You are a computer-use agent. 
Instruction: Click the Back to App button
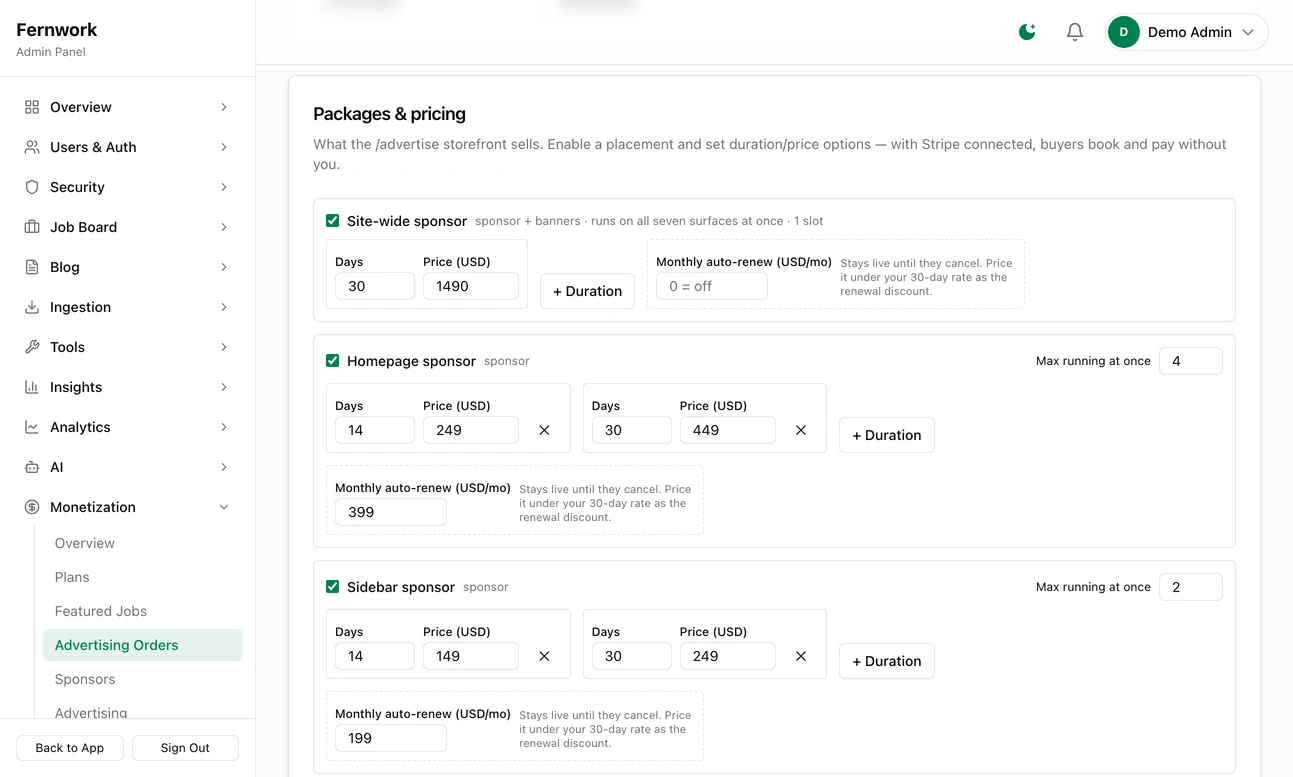[x=70, y=748]
